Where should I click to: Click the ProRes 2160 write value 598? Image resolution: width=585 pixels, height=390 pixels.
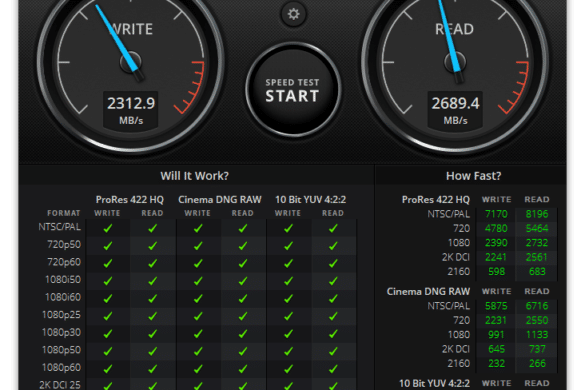point(497,271)
